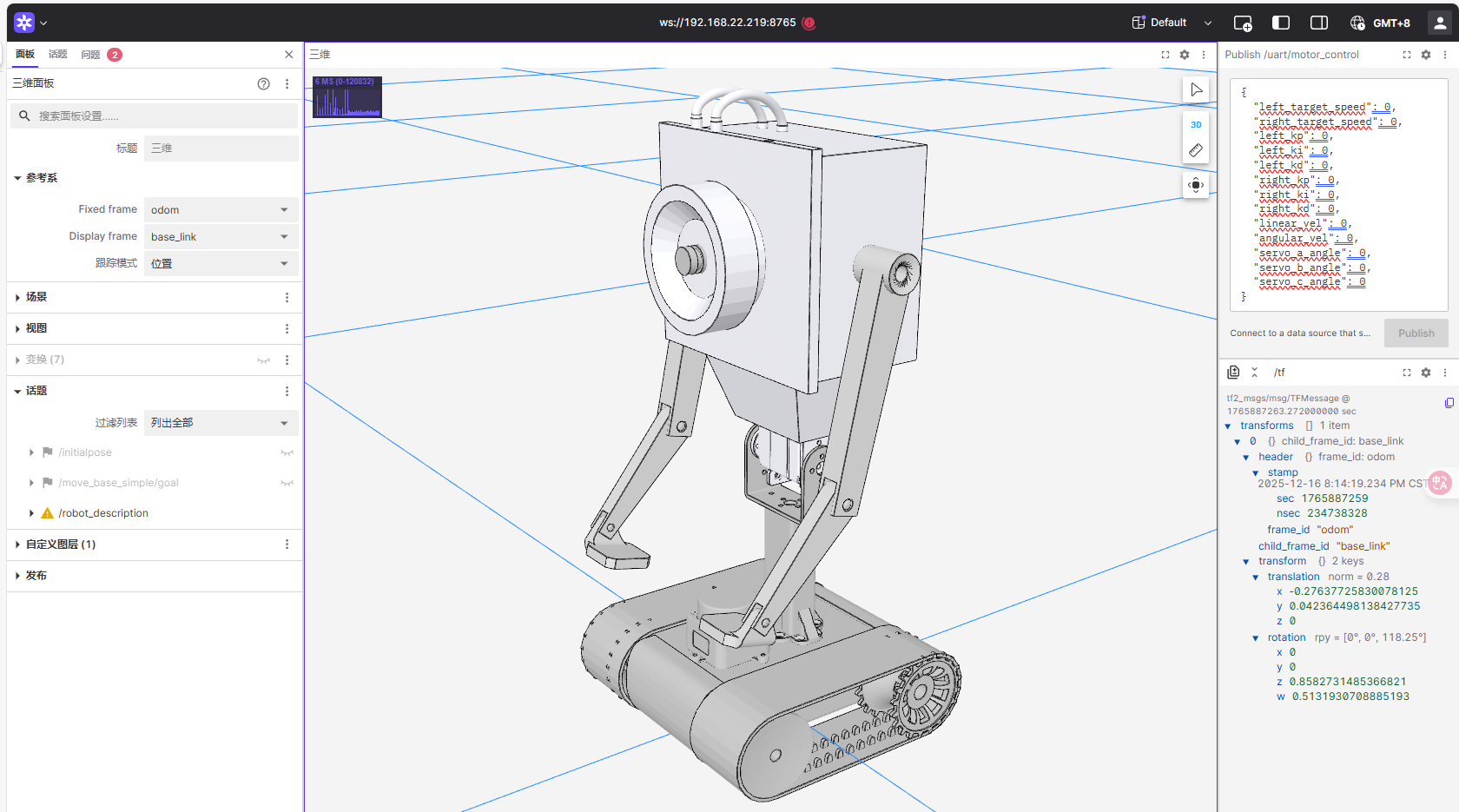Collapse all in /tf raw messages panel
This screenshot has width=1459, height=812.
pos(1255,373)
